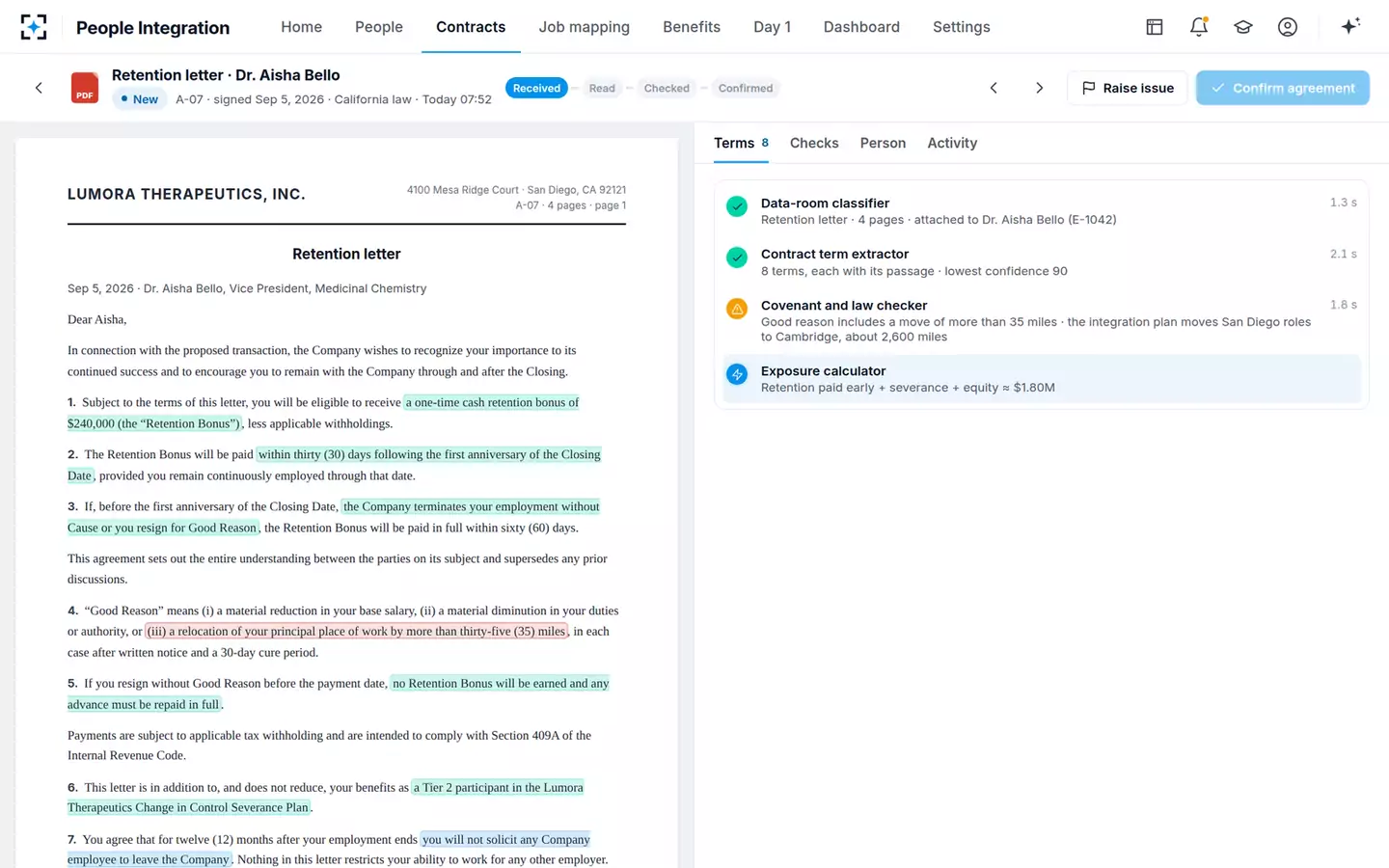
Task: Open the People nav item
Action: click(x=379, y=27)
